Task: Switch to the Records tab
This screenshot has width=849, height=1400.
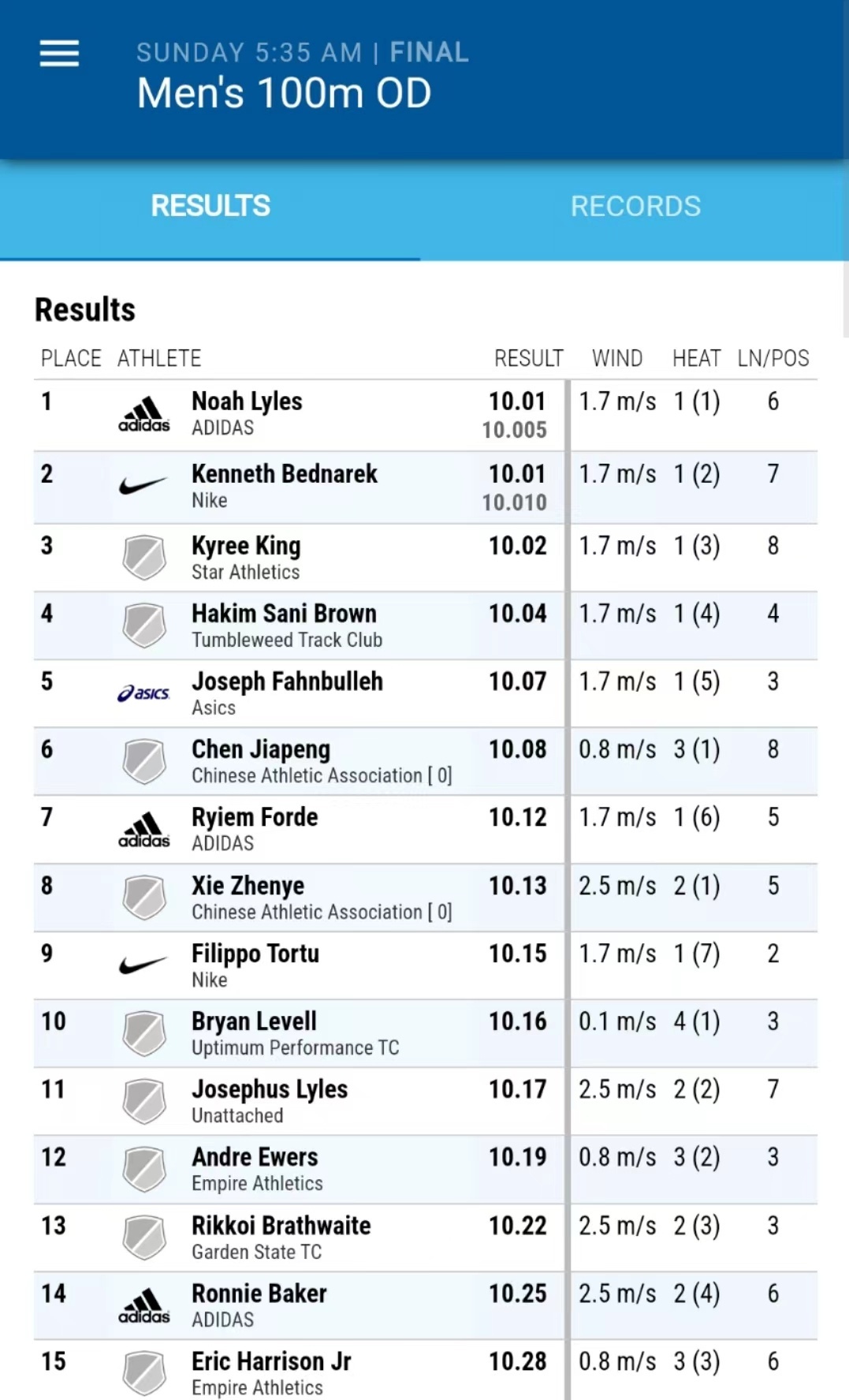Action: pos(635,207)
